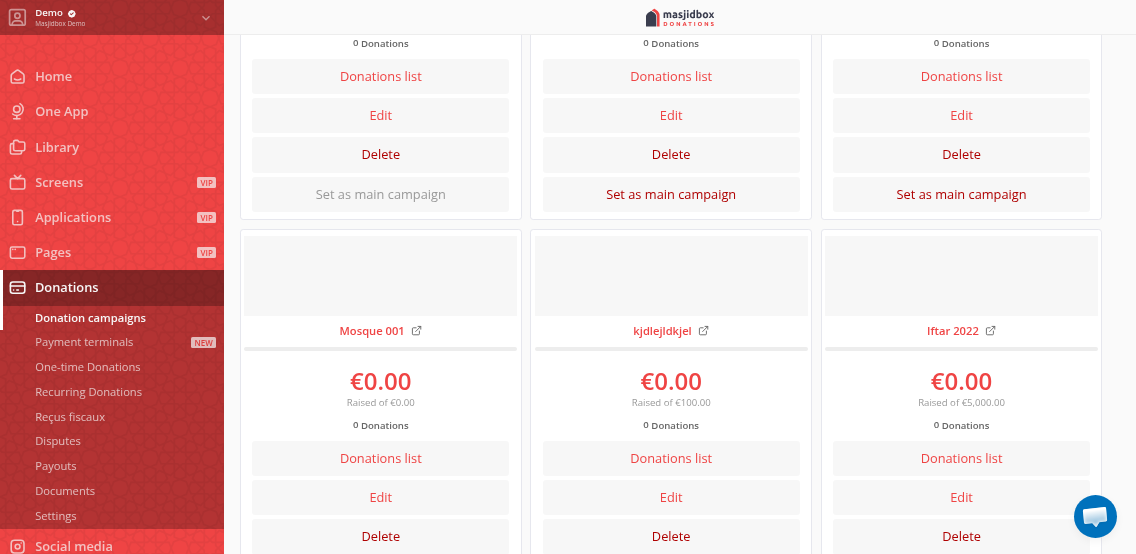This screenshot has height=554, width=1136.
Task: Open external link icon beside Iftar 2022
Action: click(x=991, y=331)
